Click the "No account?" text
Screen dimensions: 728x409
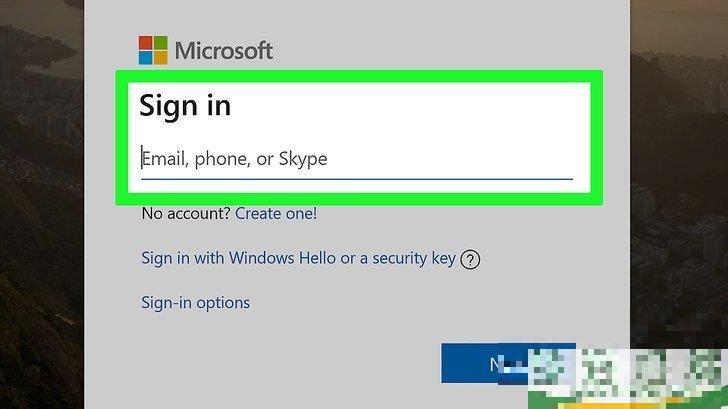(x=186, y=213)
